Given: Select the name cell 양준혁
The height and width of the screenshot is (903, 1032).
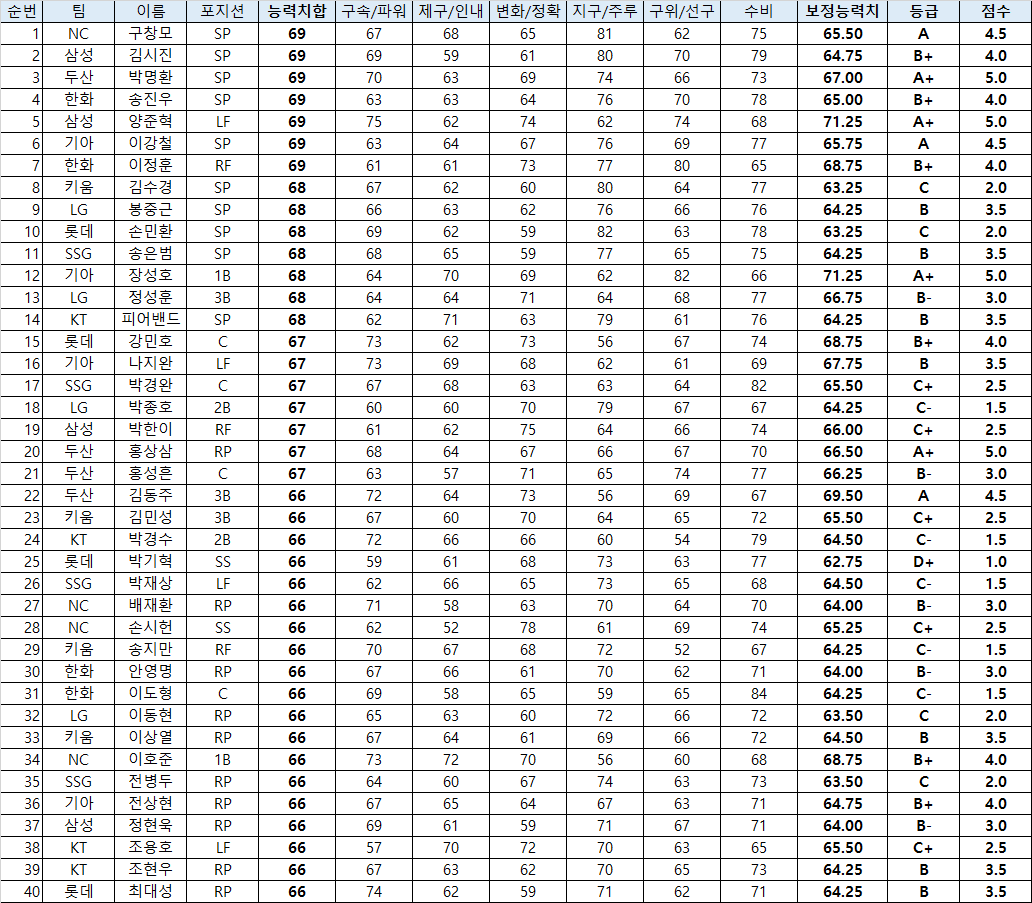Looking at the screenshot, I should point(150,122).
